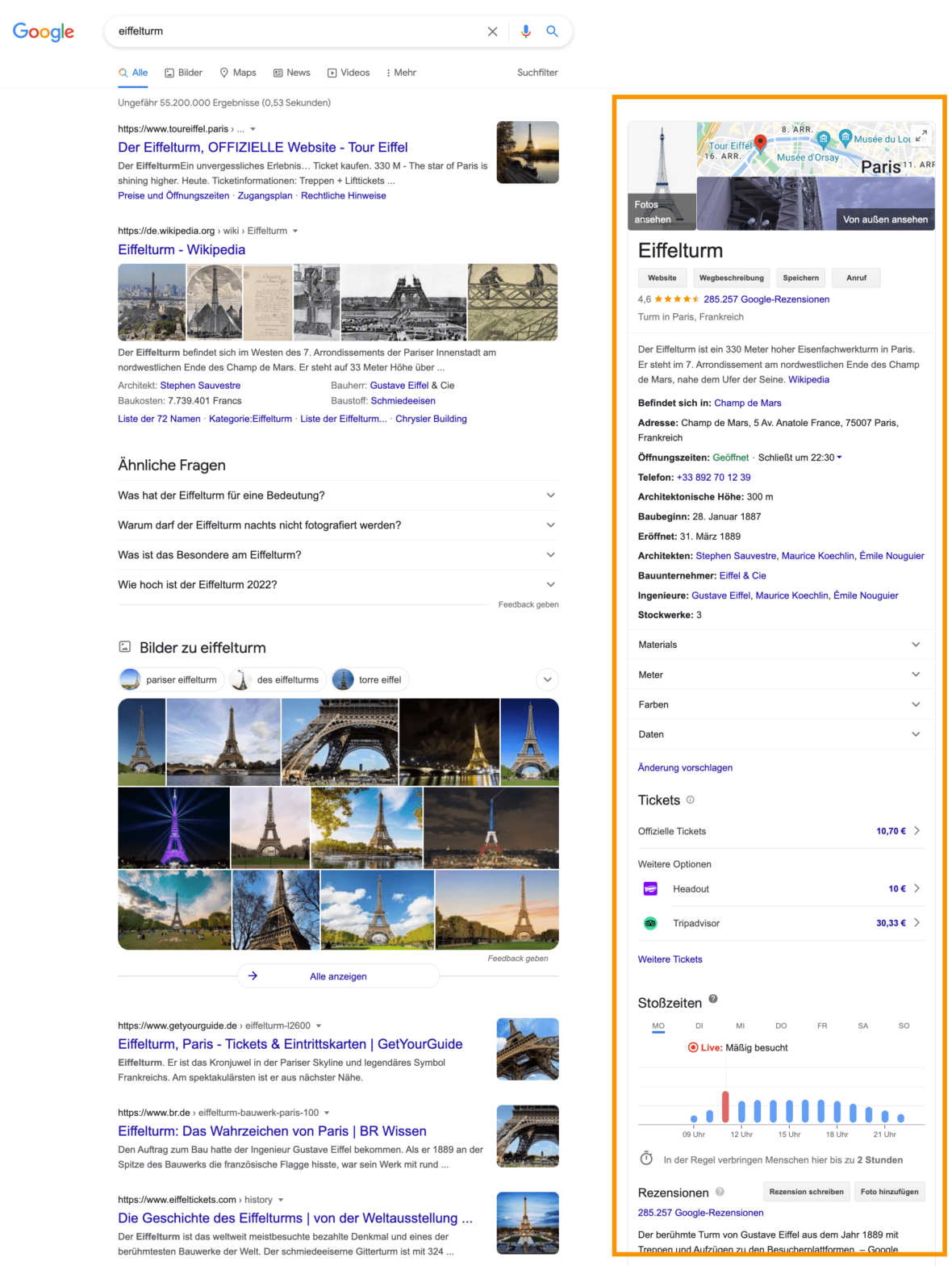952x1266 pixels.
Task: Open 'Fotos ansehen' thumbnail
Action: click(x=662, y=176)
